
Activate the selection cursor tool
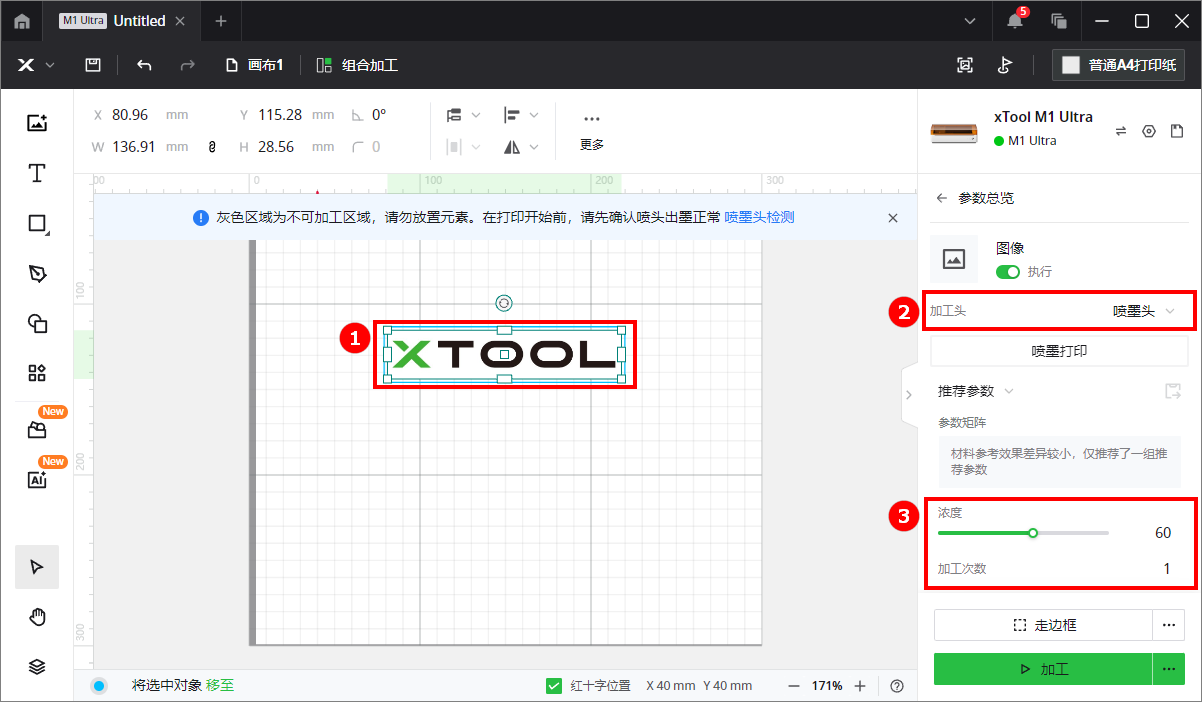[x=37, y=567]
